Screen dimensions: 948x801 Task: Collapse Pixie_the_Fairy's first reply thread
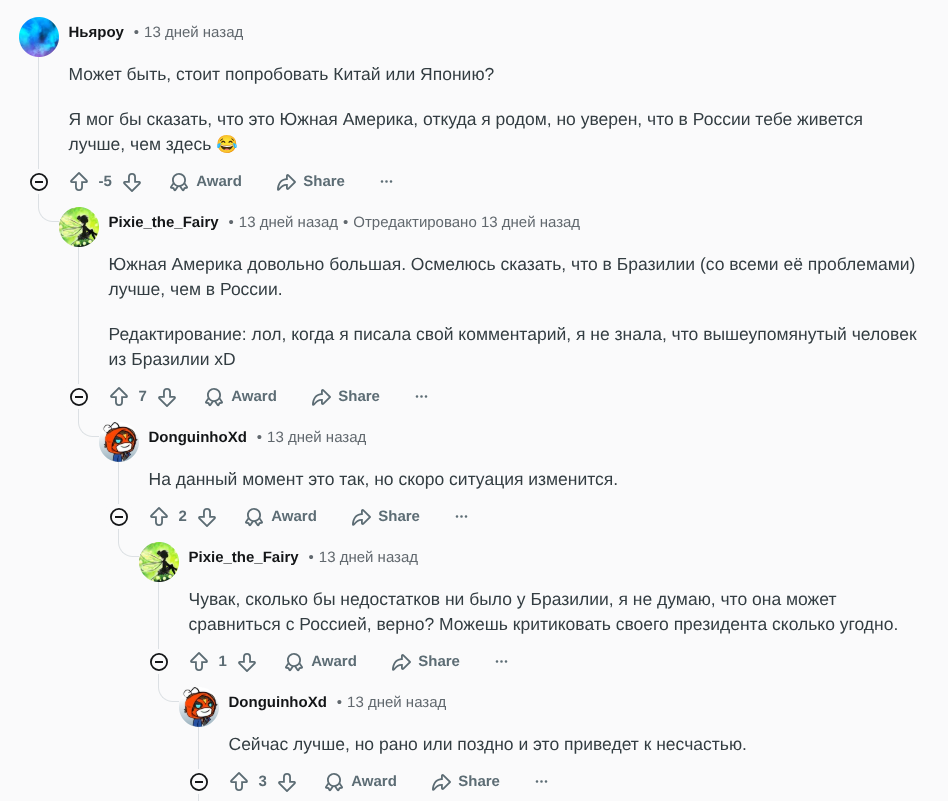(79, 396)
